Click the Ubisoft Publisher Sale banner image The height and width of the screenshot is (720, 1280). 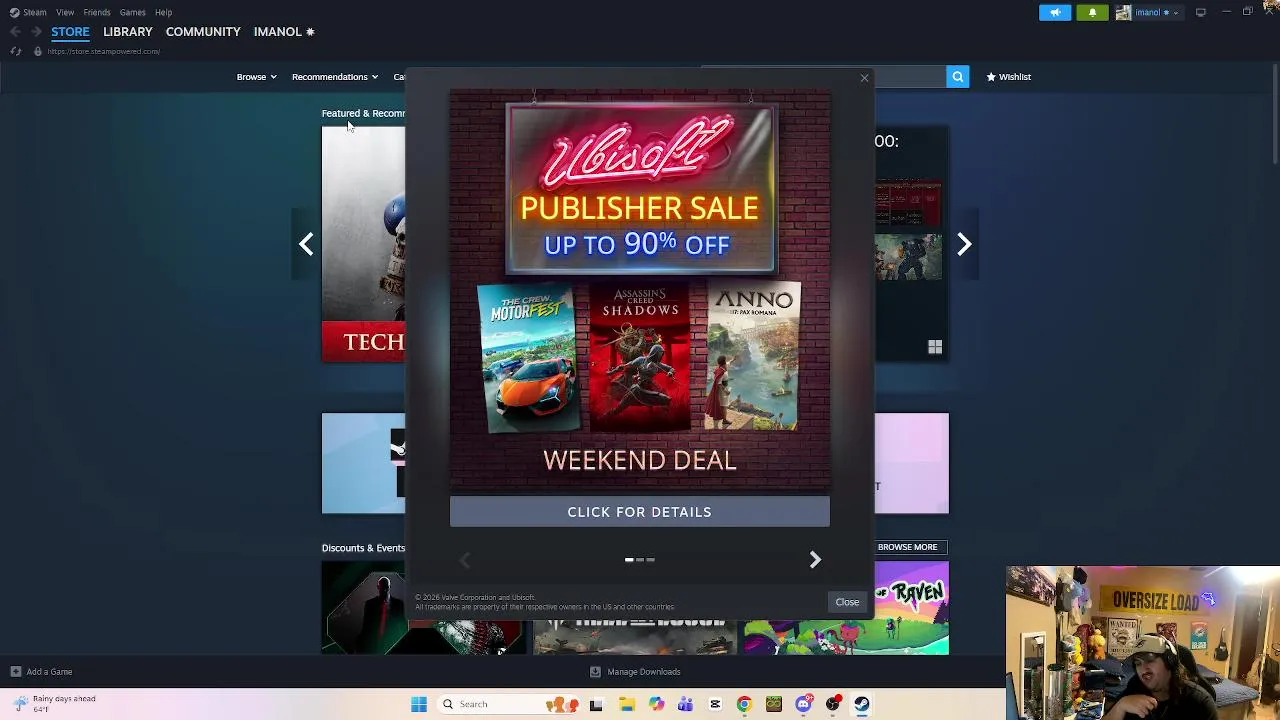[640, 188]
